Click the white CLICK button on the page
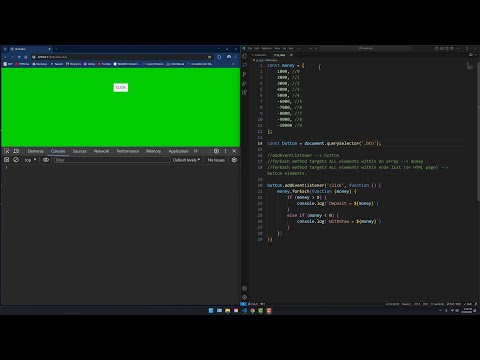This screenshot has width=480, height=360. (121, 87)
